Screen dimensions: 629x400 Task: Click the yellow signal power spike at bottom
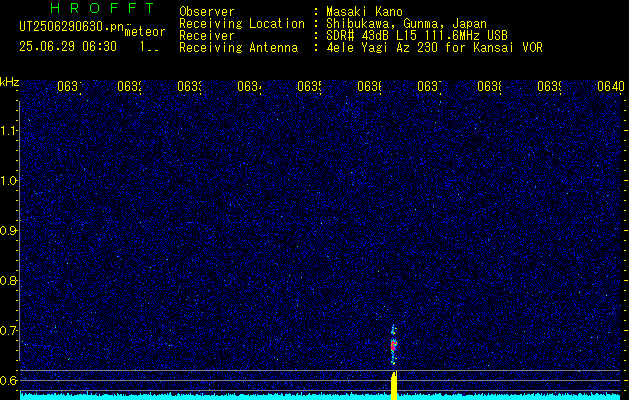pyautogui.click(x=394, y=386)
